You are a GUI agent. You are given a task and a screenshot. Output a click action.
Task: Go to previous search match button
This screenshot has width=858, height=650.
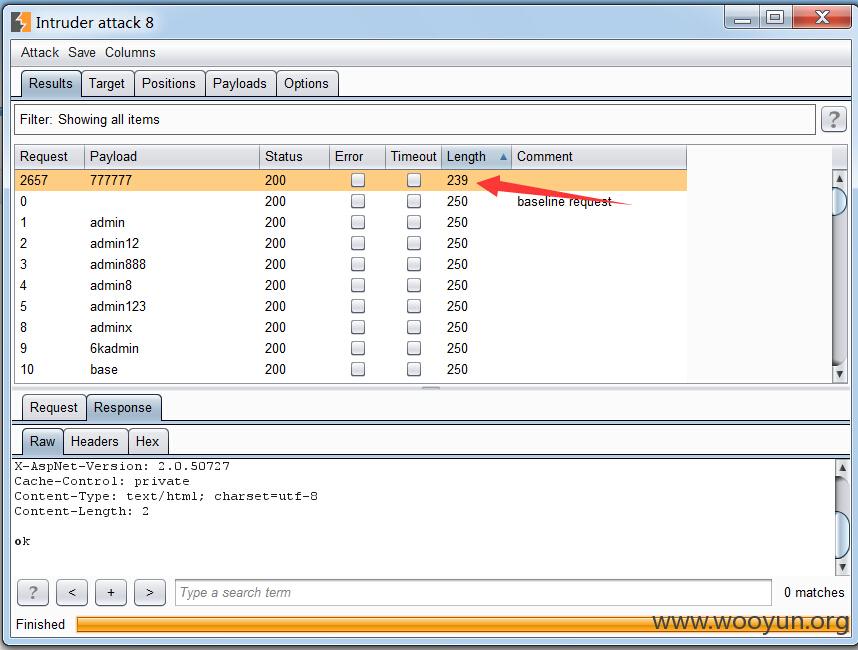coord(72,593)
